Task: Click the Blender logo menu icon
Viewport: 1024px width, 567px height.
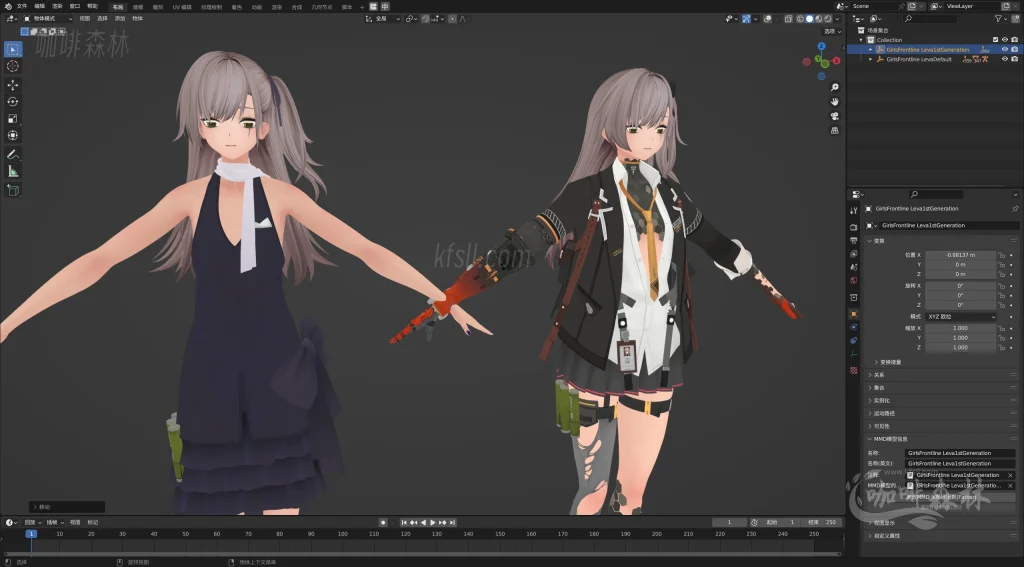Action: 8,7
